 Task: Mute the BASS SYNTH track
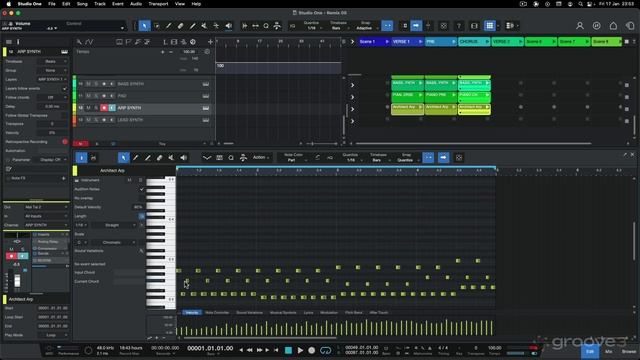click(88, 84)
